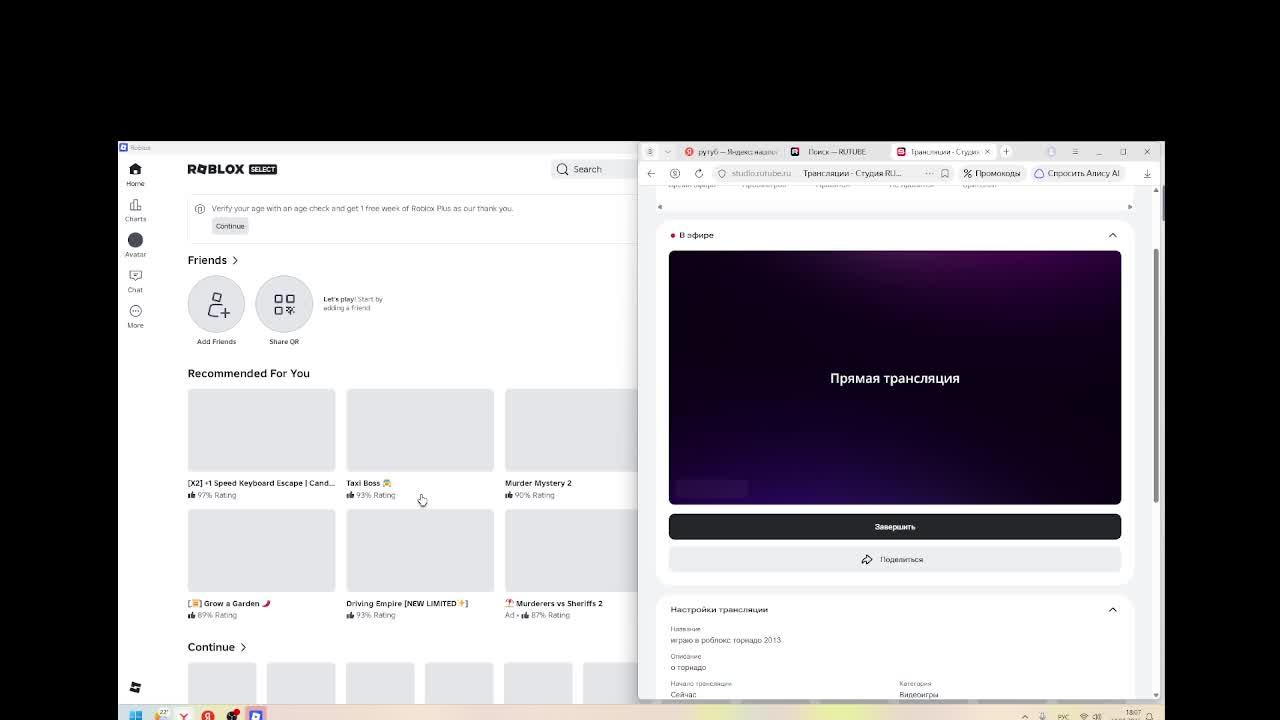Screen dimensions: 1280x720
Task: Open the Taxi Boss game thumbnail
Action: (420, 430)
